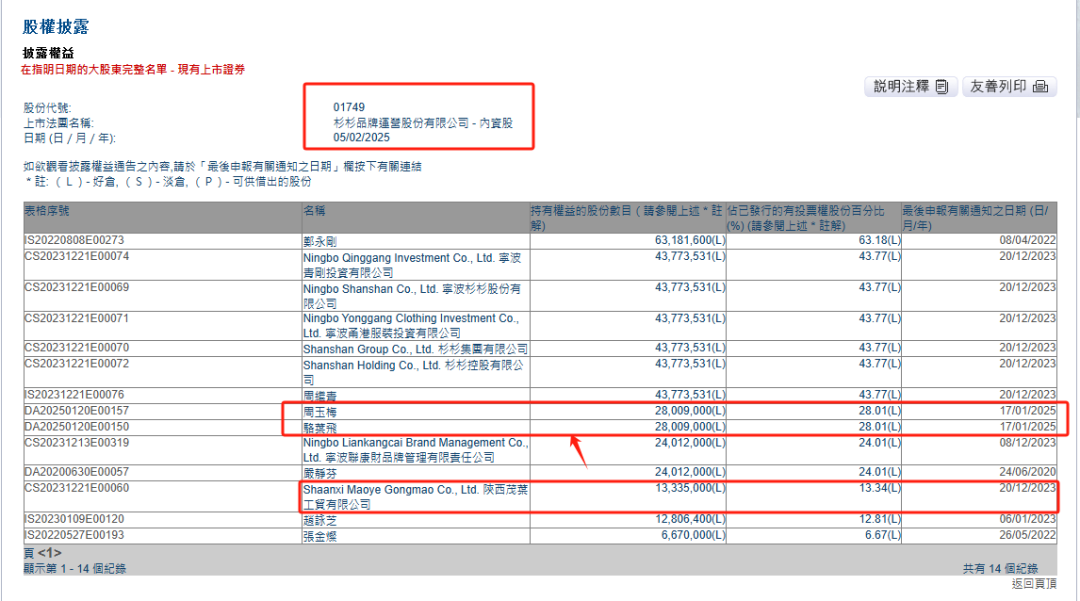
Task: Click notice date 20/12/2023 in the Shanshan Group row
Action: [1027, 348]
